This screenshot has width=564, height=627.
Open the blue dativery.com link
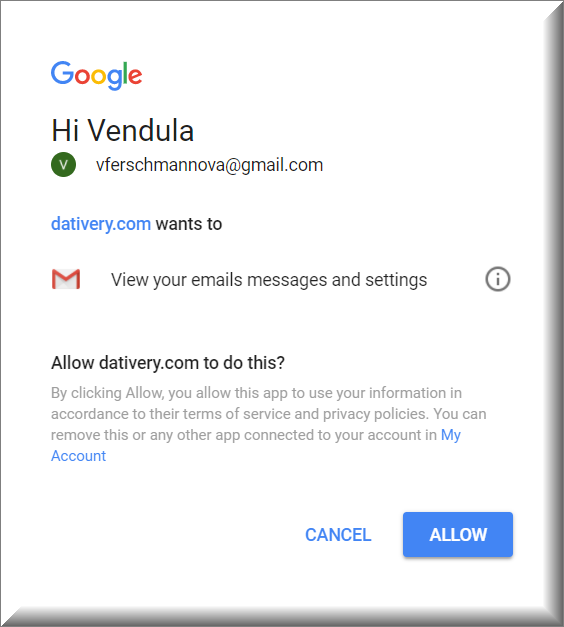pos(101,224)
